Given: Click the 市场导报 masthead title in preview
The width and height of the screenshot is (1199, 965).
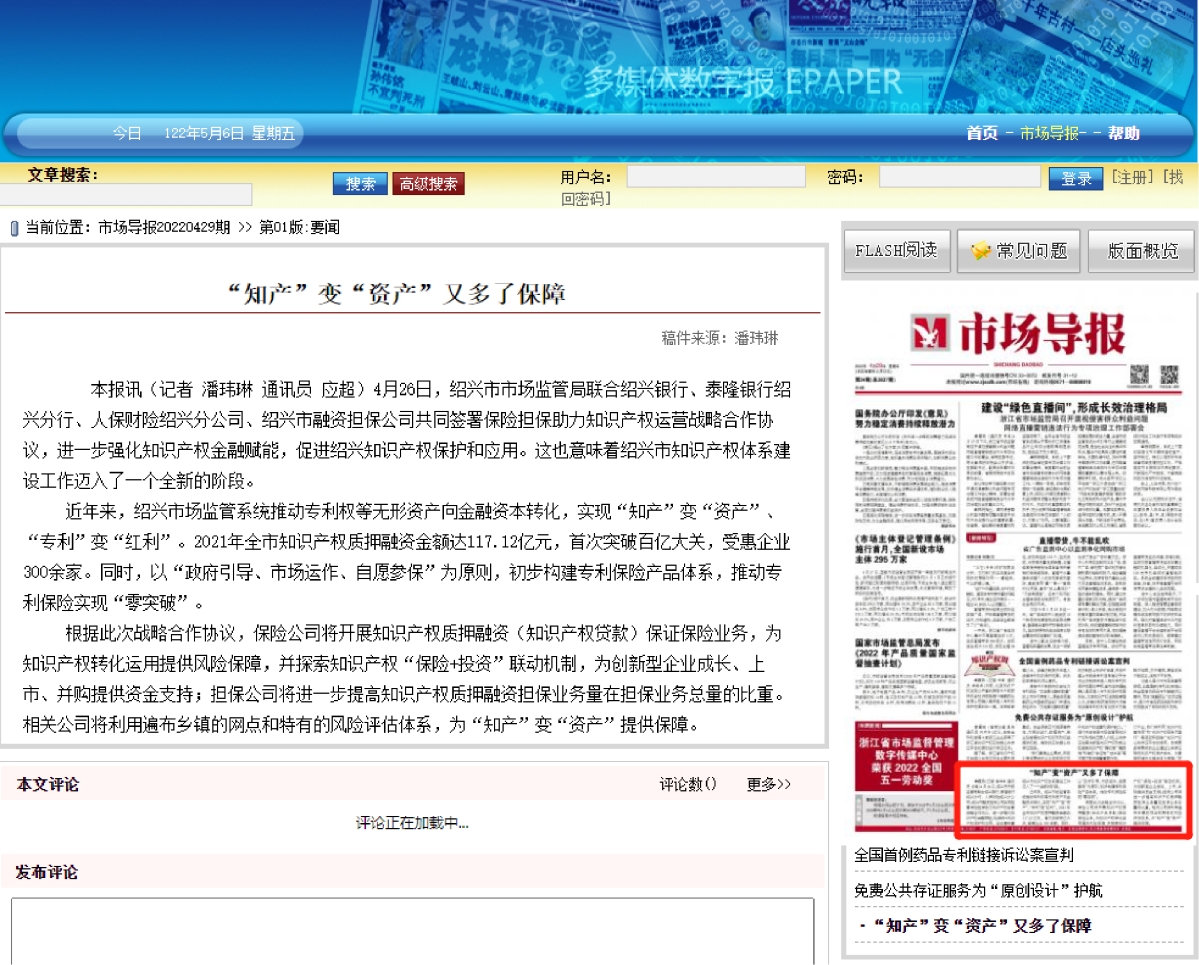Looking at the screenshot, I should point(1041,333).
